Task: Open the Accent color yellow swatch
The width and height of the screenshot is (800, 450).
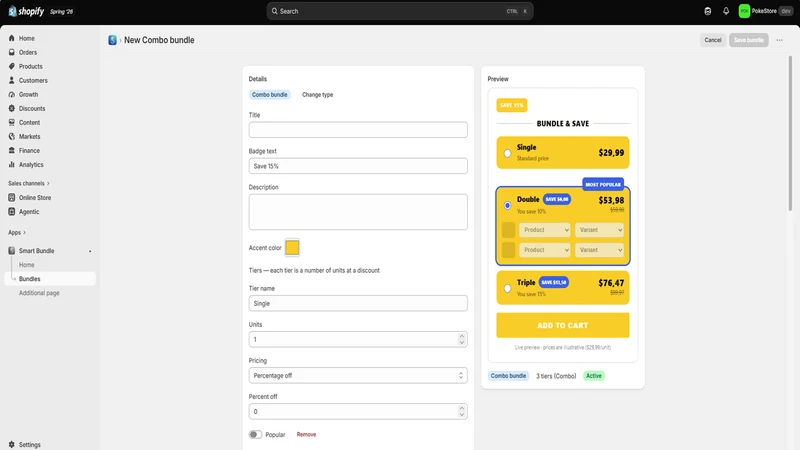Action: (x=292, y=247)
